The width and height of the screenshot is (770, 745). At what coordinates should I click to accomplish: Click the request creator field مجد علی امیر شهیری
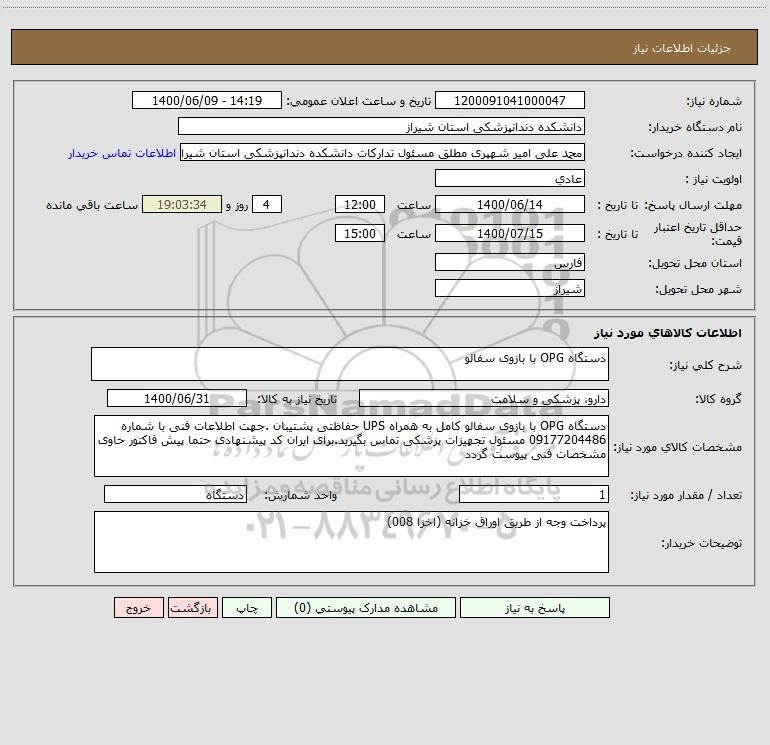pos(383,153)
